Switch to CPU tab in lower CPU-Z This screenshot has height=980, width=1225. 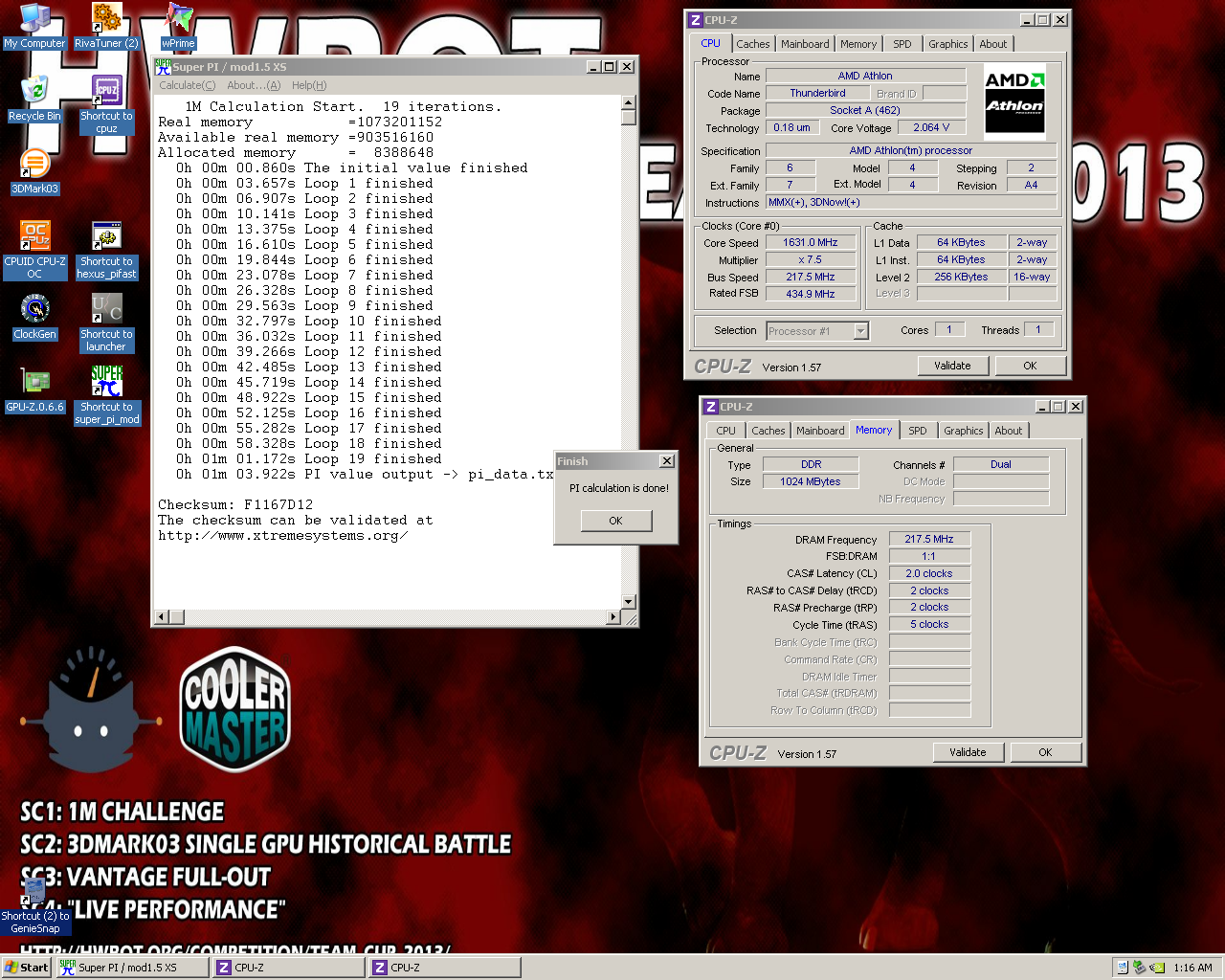[726, 431]
